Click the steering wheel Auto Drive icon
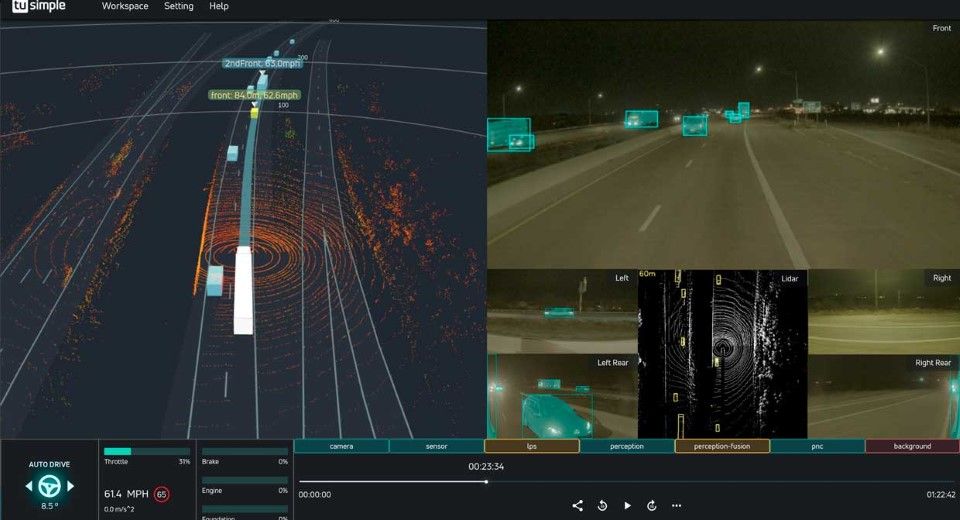The image size is (960, 520). click(x=49, y=486)
